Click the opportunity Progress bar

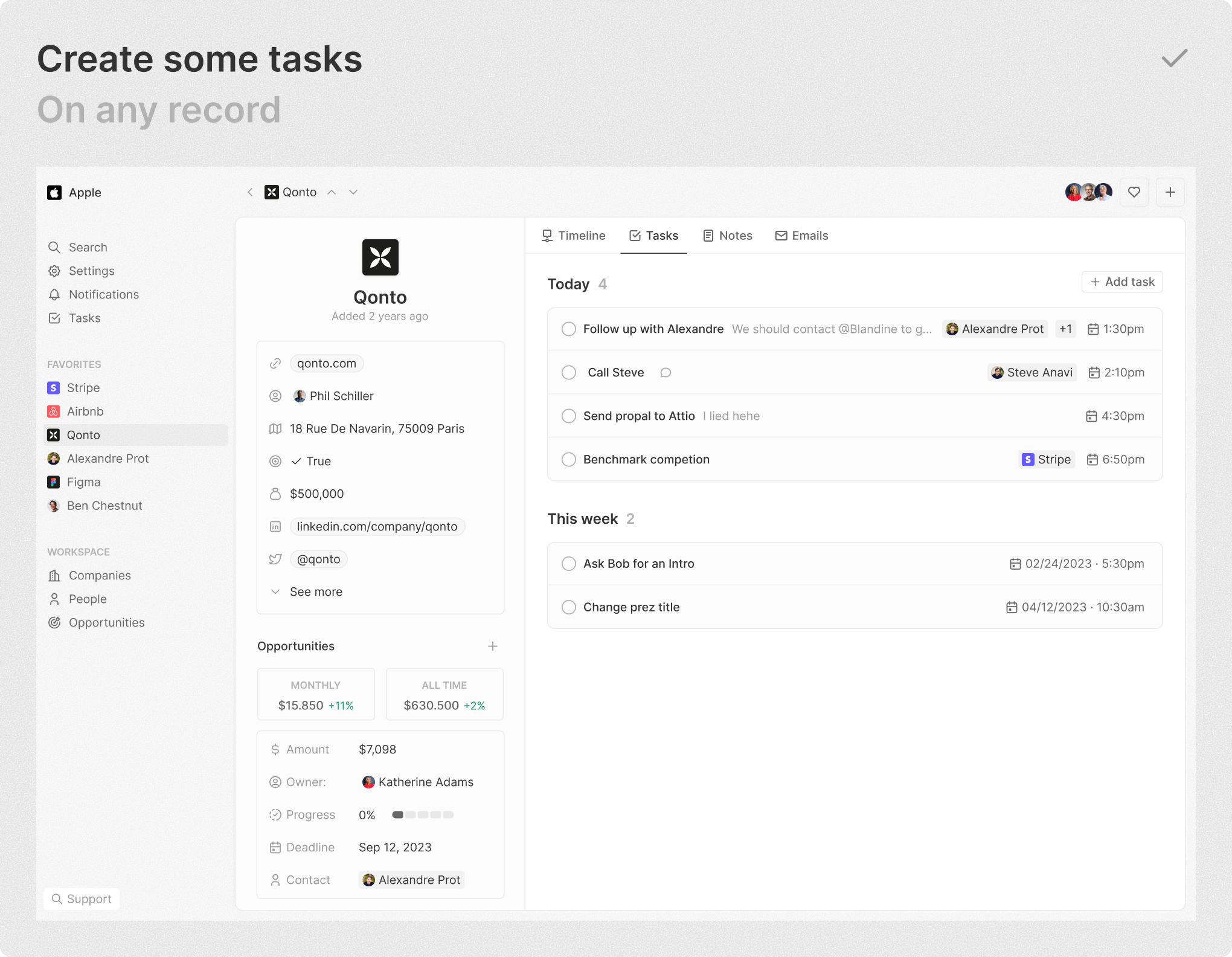point(423,814)
